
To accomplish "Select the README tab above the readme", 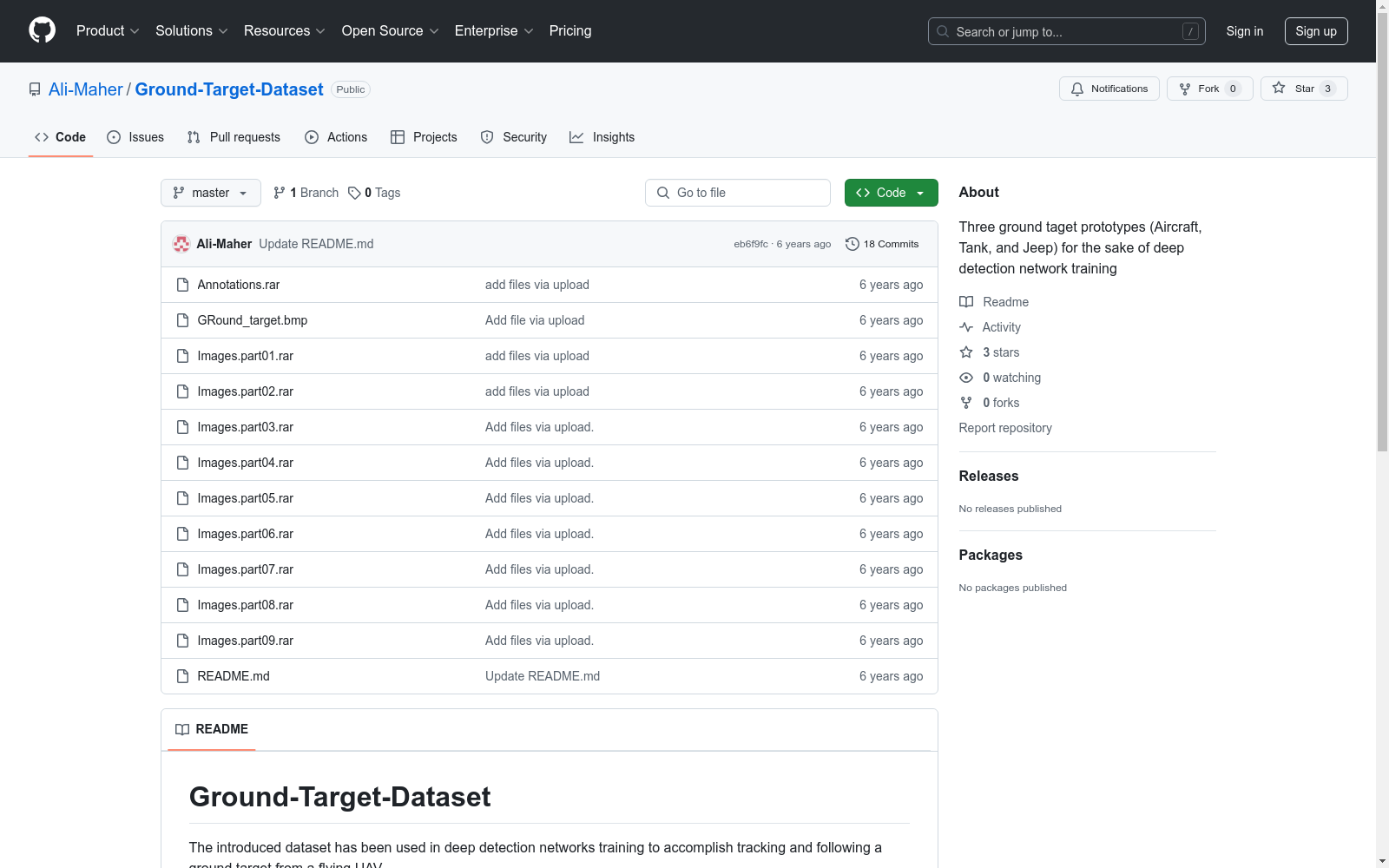I will pyautogui.click(x=212, y=729).
